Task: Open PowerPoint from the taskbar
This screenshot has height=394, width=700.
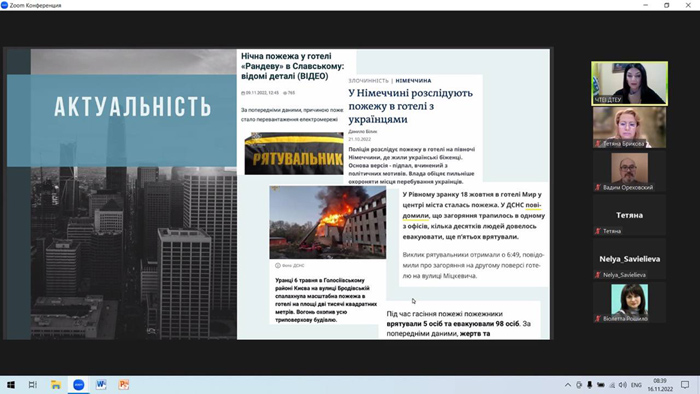Action: (124, 385)
